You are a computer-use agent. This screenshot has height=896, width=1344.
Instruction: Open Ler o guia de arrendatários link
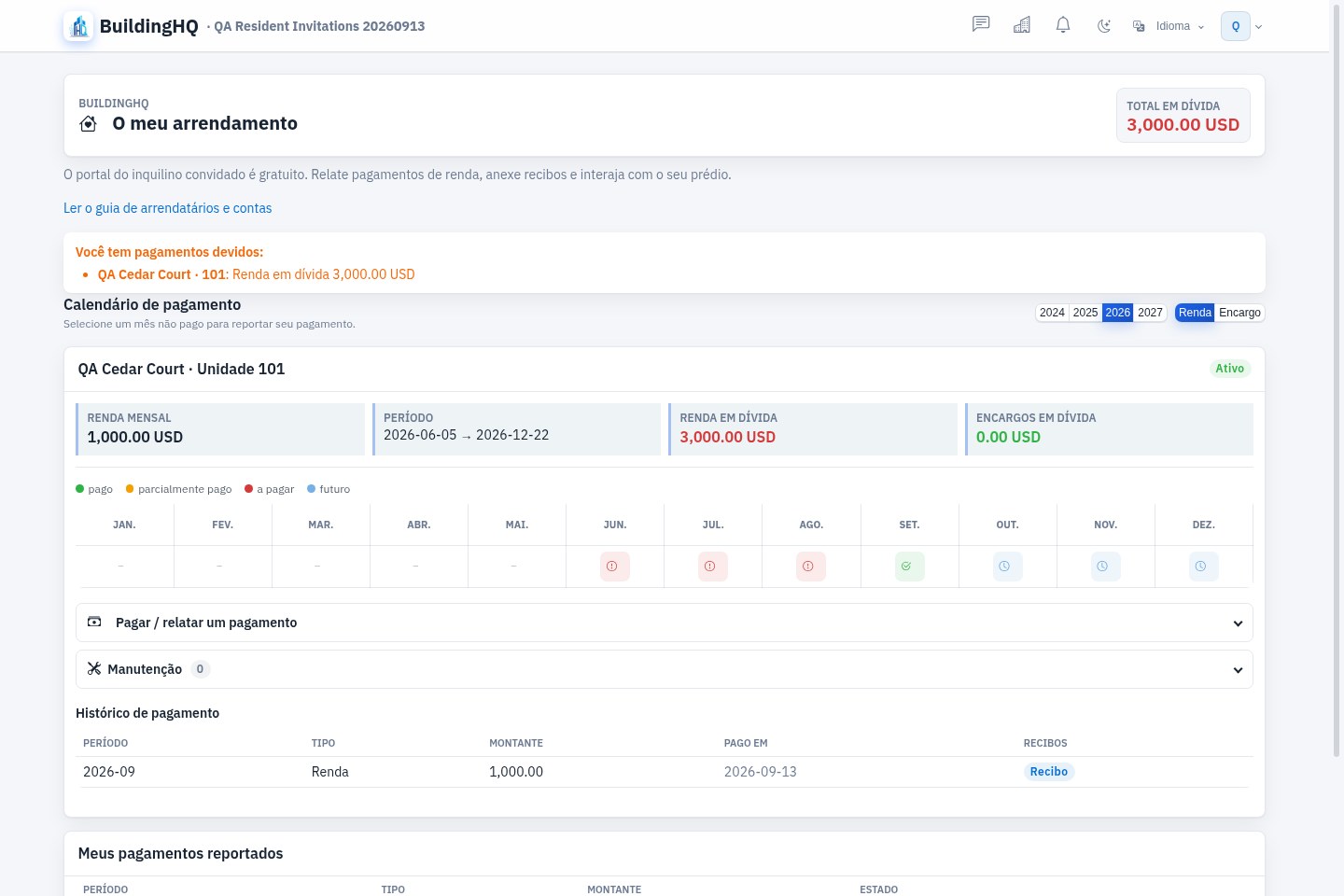[x=168, y=208]
